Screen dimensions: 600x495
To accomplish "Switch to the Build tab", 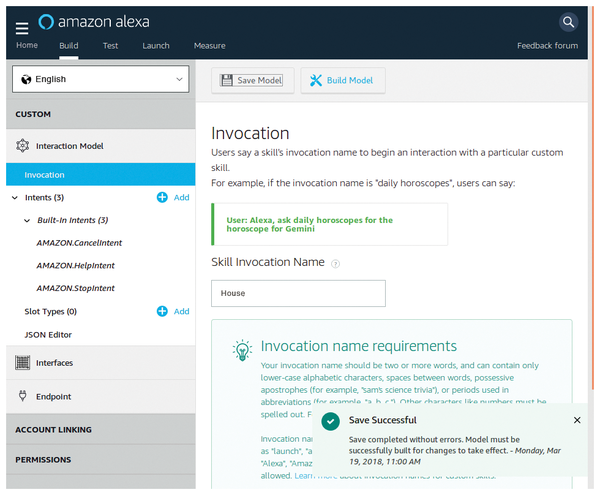I will (x=69, y=46).
